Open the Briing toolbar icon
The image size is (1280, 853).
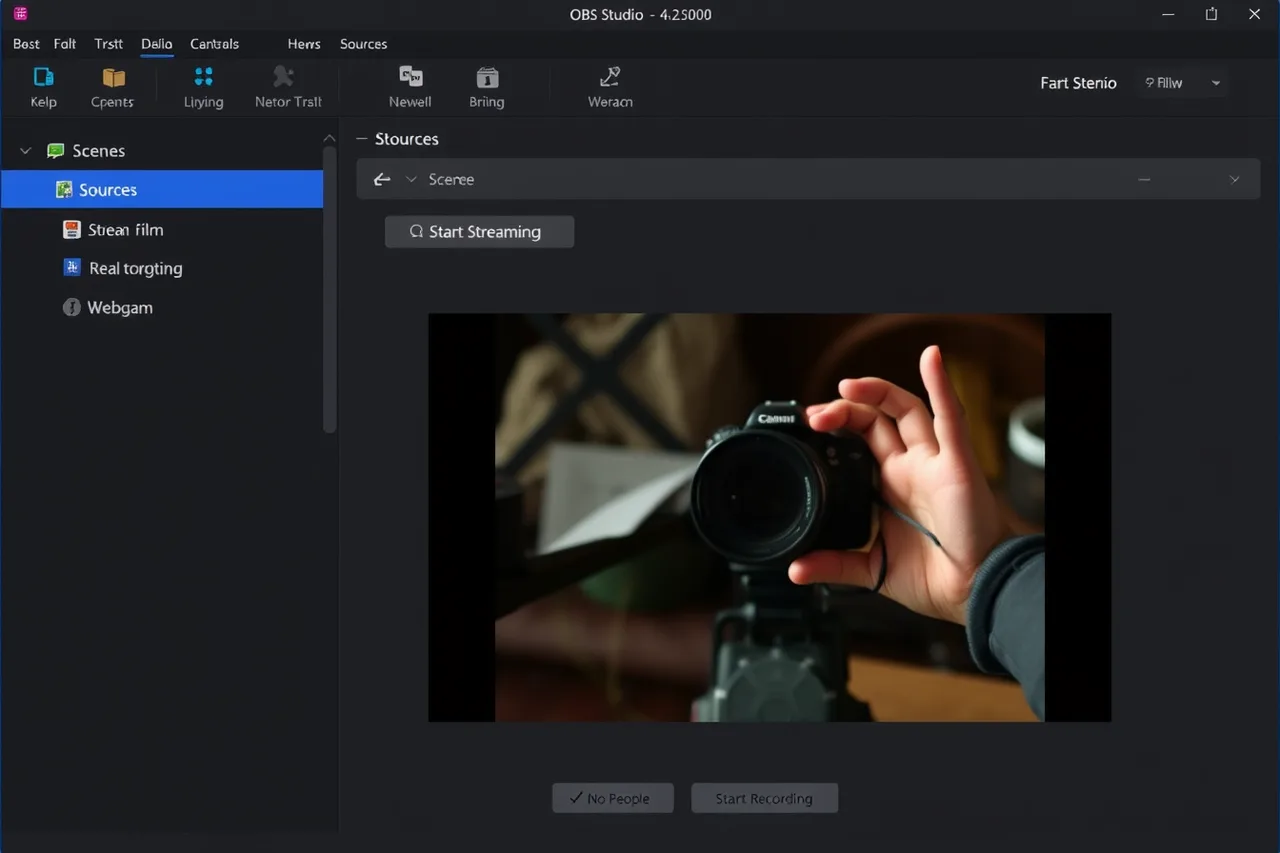487,77
